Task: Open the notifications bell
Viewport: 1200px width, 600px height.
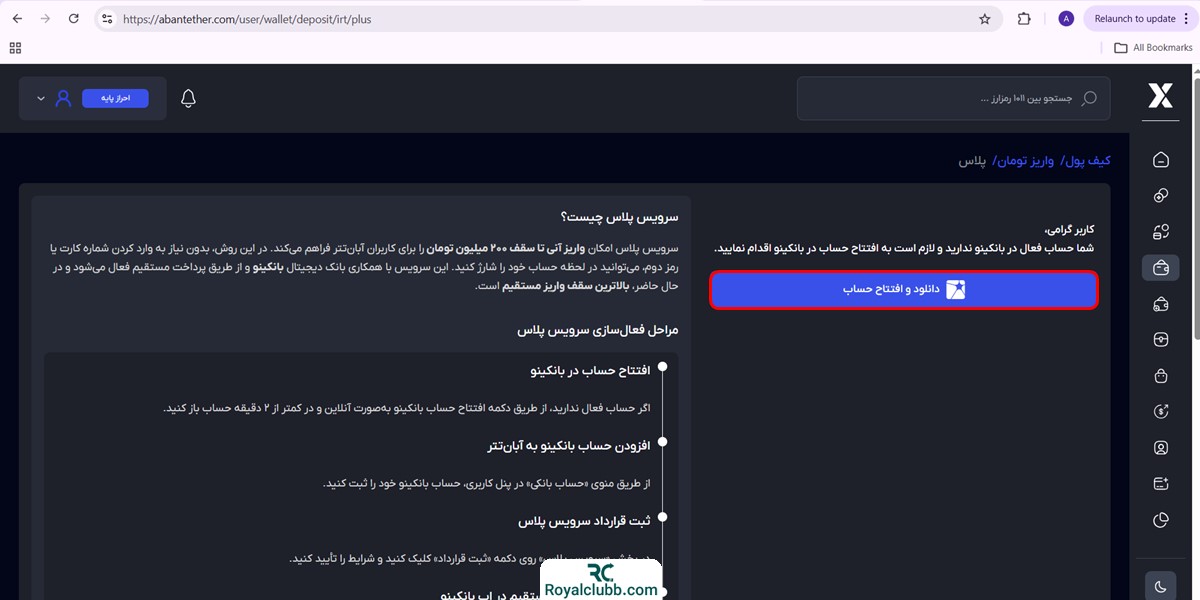Action: pos(188,98)
